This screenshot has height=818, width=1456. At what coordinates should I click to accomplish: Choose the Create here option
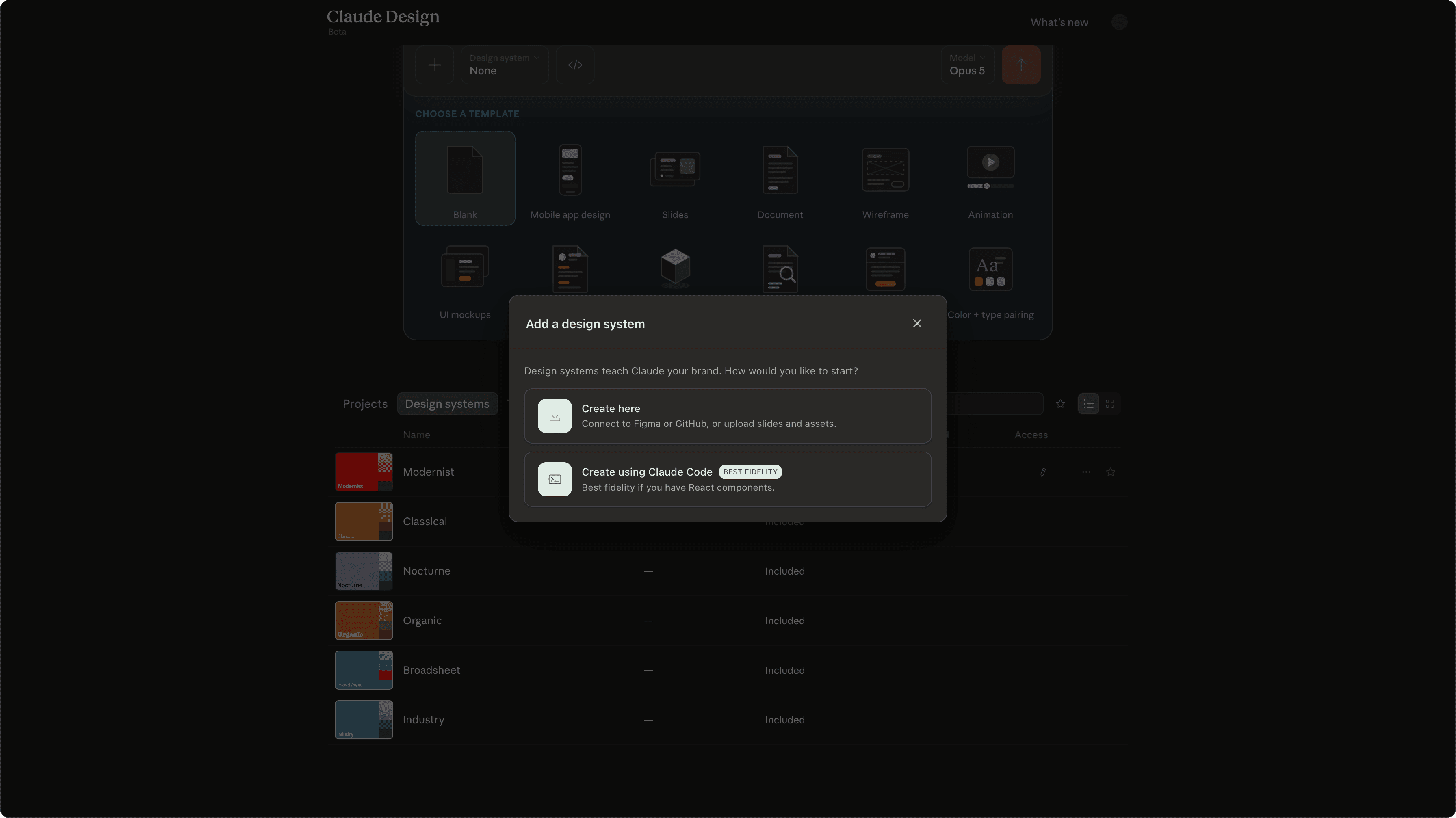click(728, 416)
